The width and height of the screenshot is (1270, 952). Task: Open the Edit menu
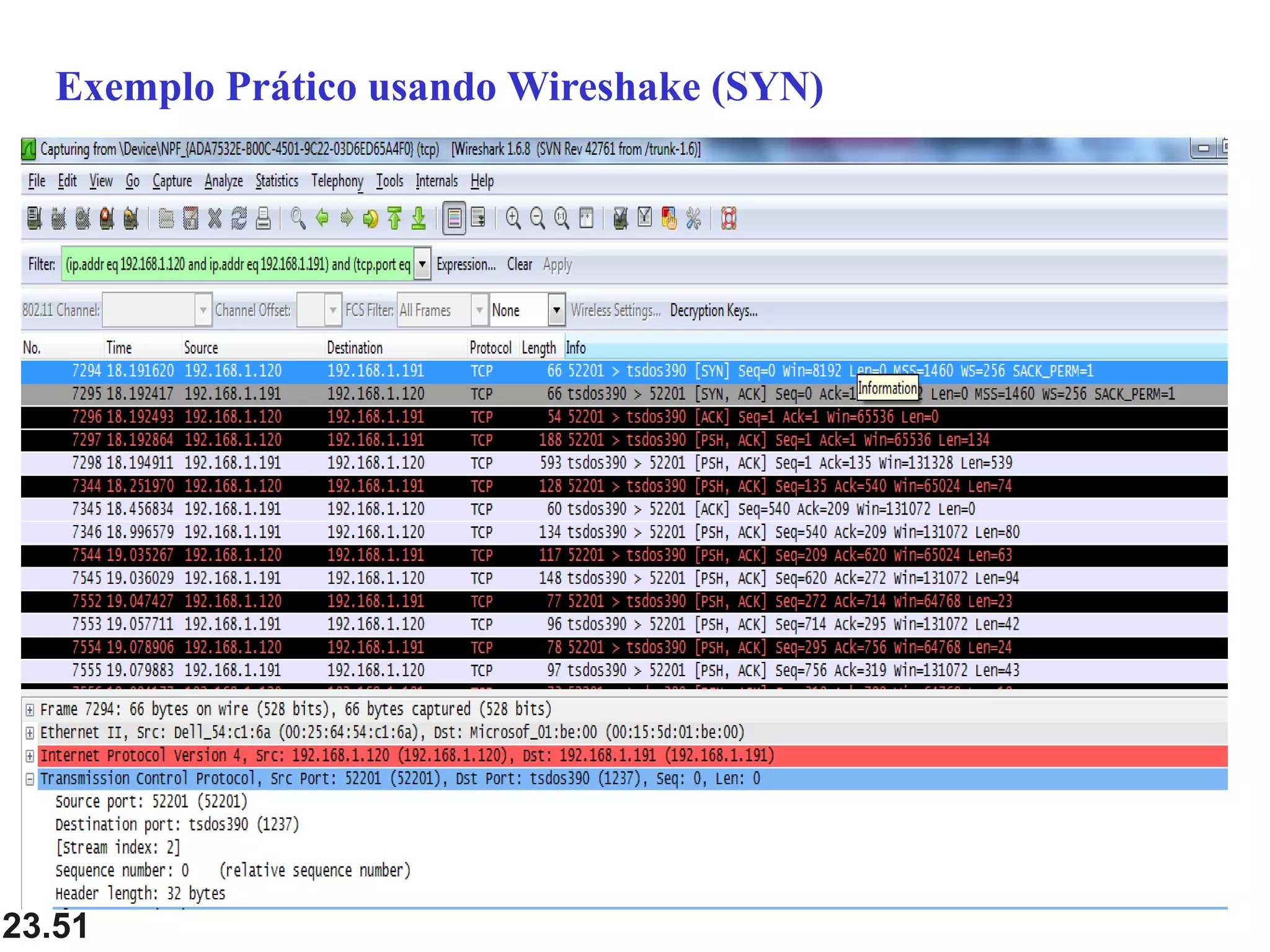tap(67, 181)
